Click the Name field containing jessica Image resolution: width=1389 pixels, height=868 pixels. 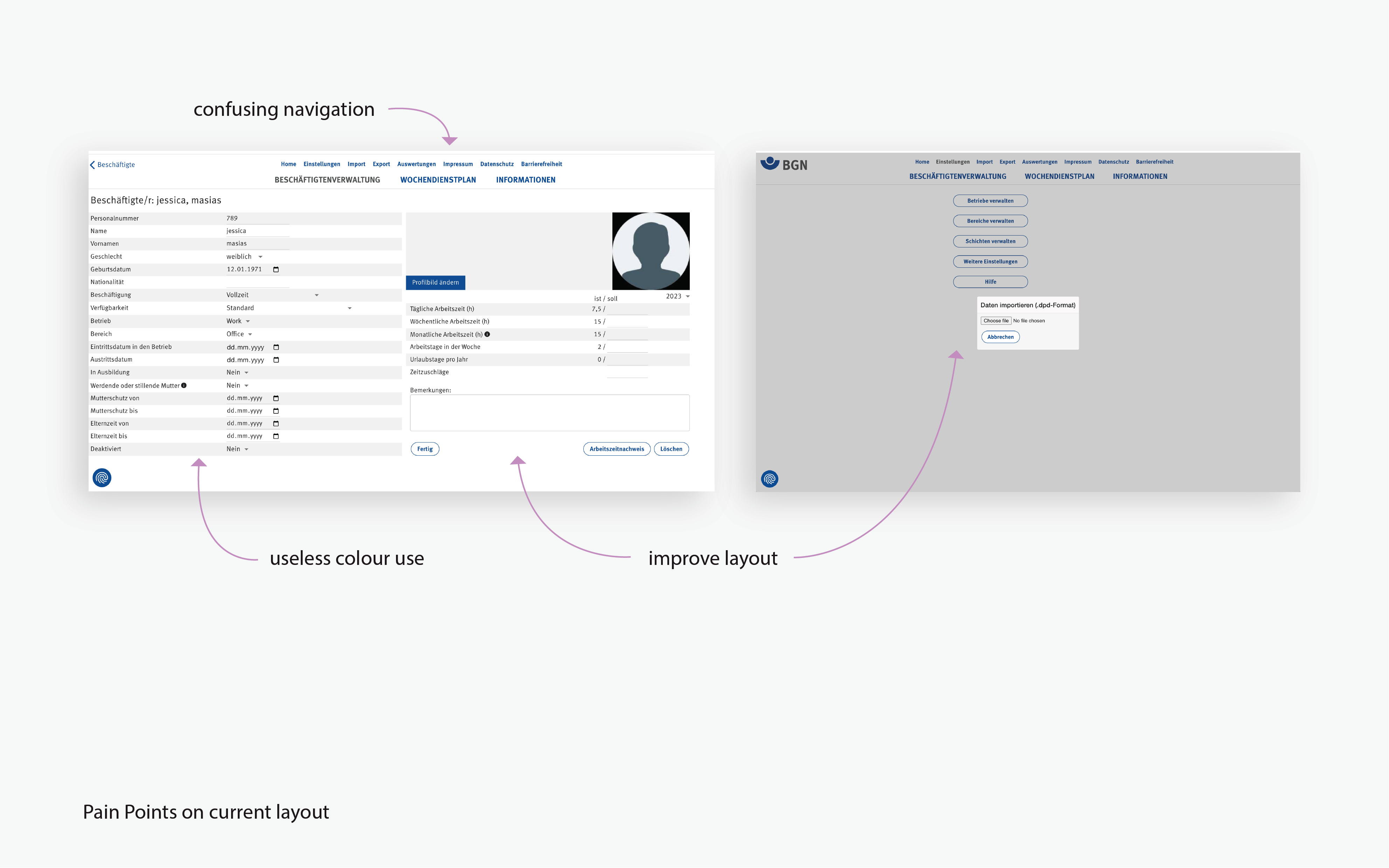pyautogui.click(x=257, y=231)
